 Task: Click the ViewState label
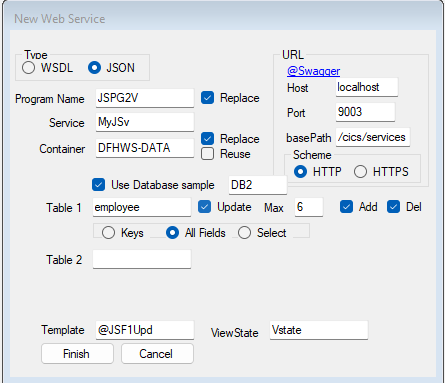tap(234, 333)
